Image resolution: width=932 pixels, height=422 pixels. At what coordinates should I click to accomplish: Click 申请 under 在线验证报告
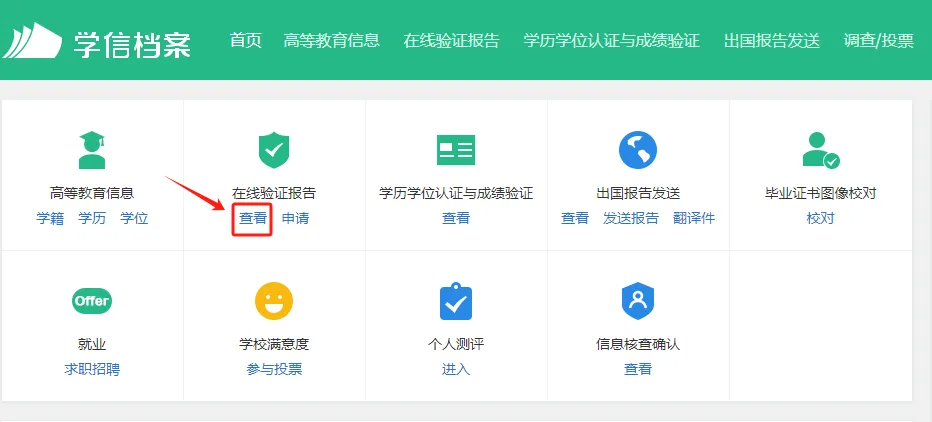pos(295,218)
